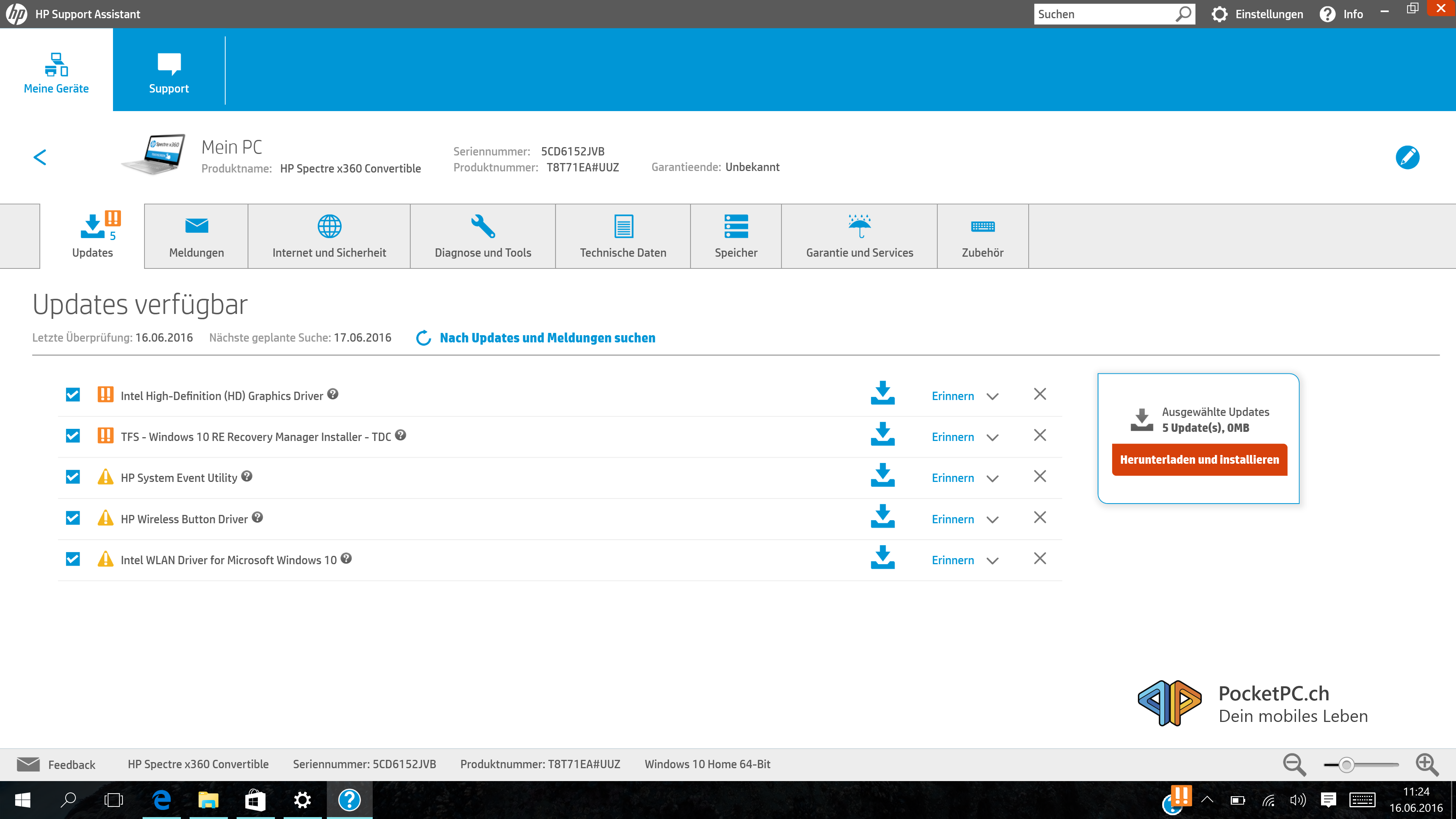Adjust the zoom slider in status bar

click(x=1346, y=765)
